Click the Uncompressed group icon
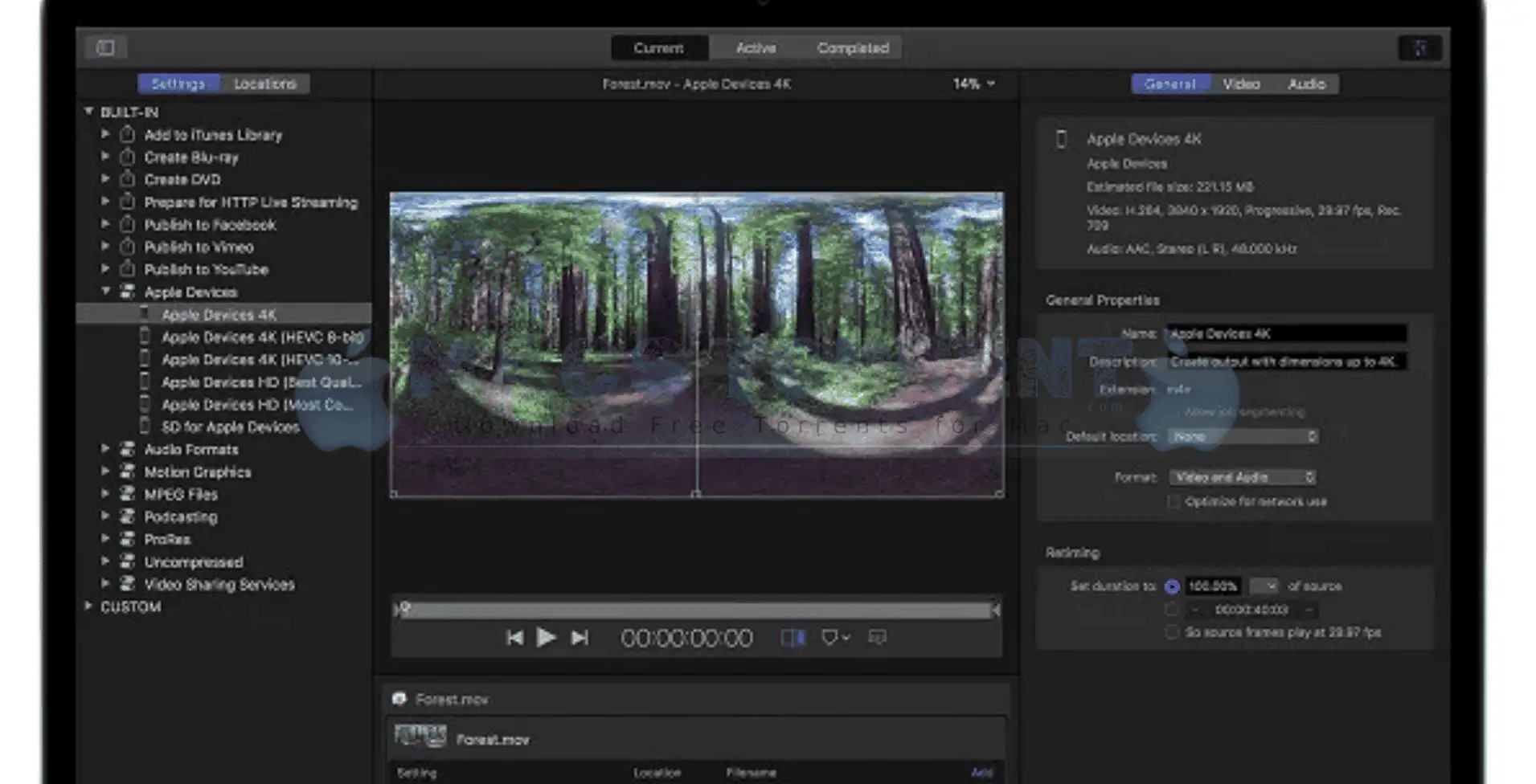The image size is (1536, 784). coord(127,561)
